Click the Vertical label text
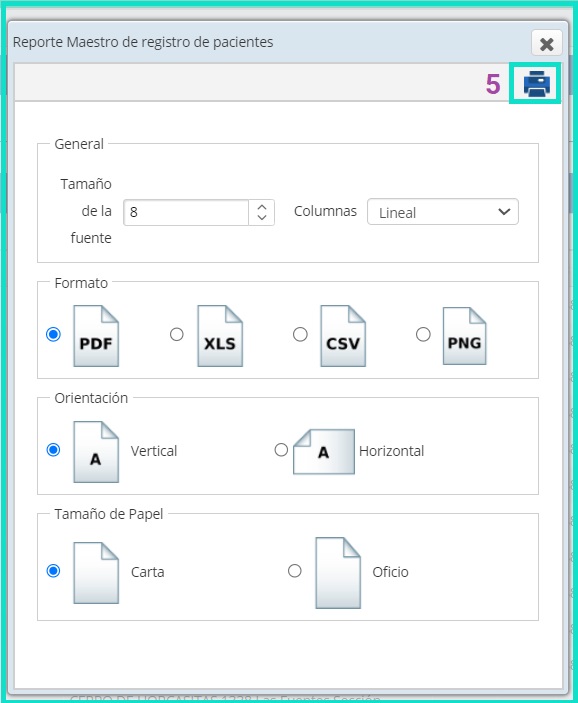The width and height of the screenshot is (578, 703). [154, 451]
